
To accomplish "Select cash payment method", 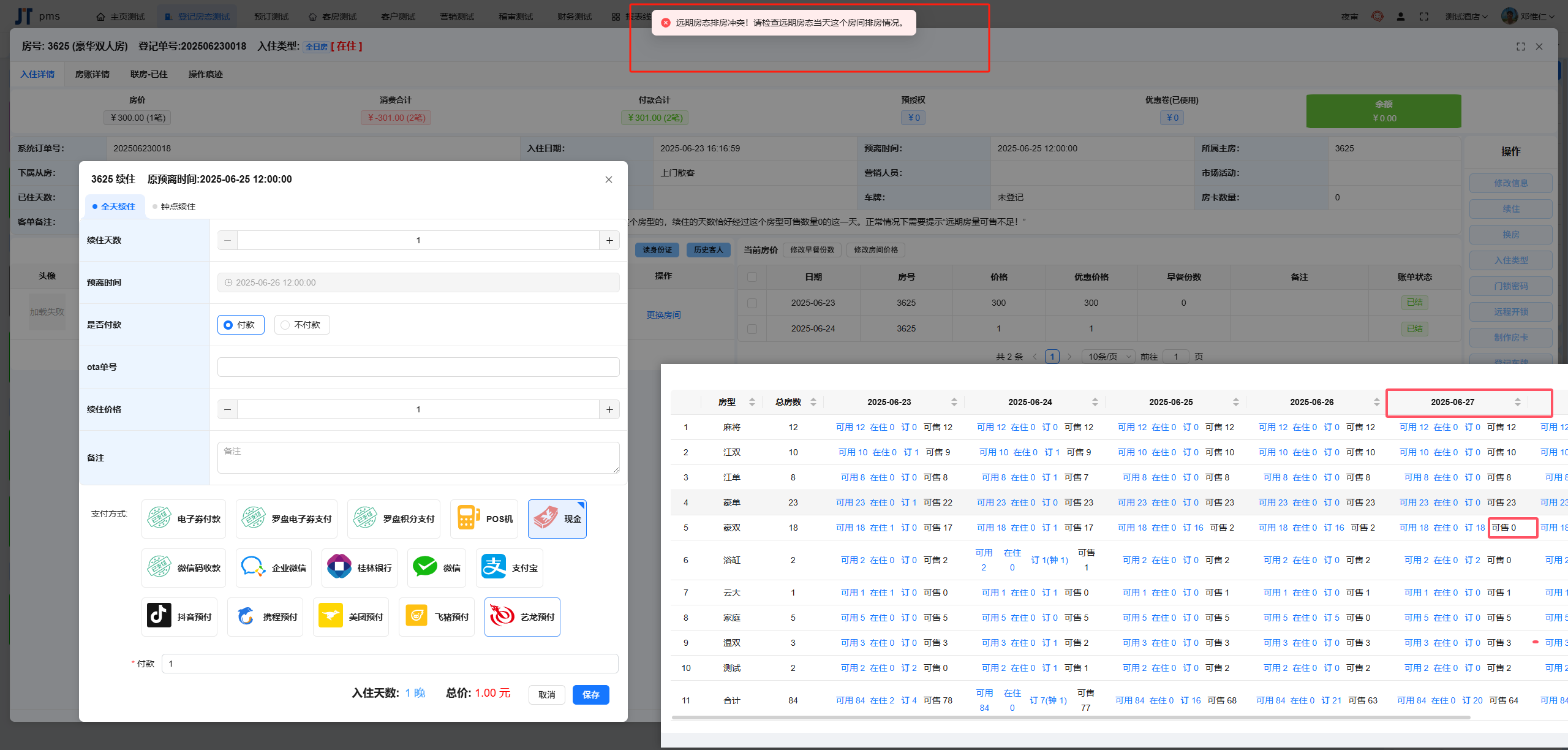I will coord(557,518).
